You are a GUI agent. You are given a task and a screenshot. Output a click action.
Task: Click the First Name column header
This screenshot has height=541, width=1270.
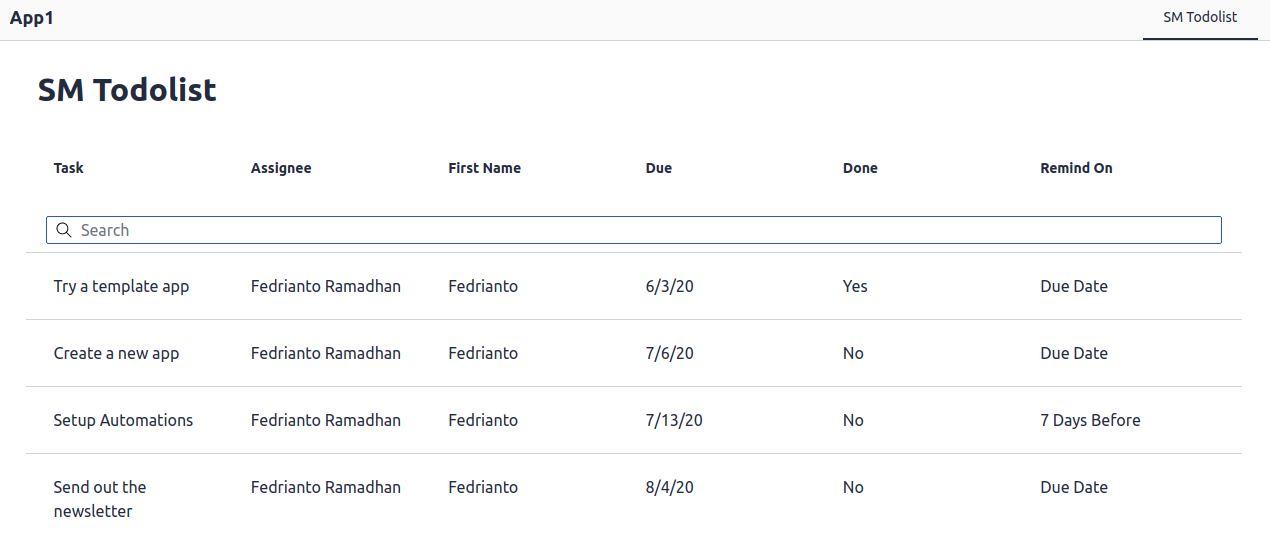click(485, 168)
